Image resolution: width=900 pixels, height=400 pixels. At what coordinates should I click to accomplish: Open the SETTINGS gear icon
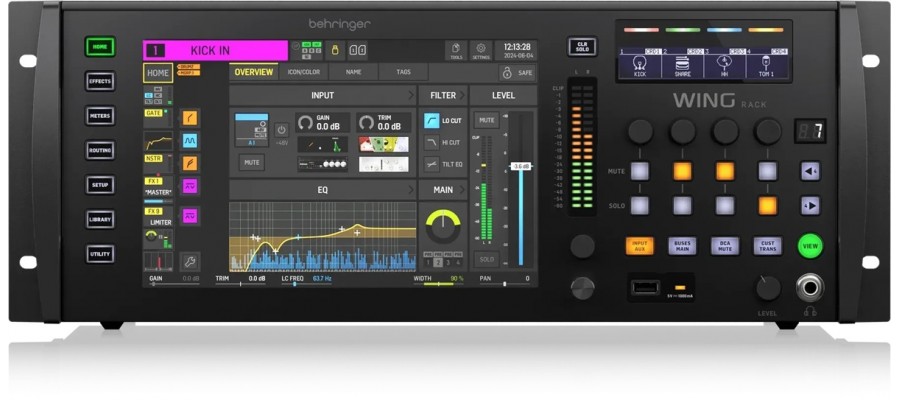click(481, 50)
